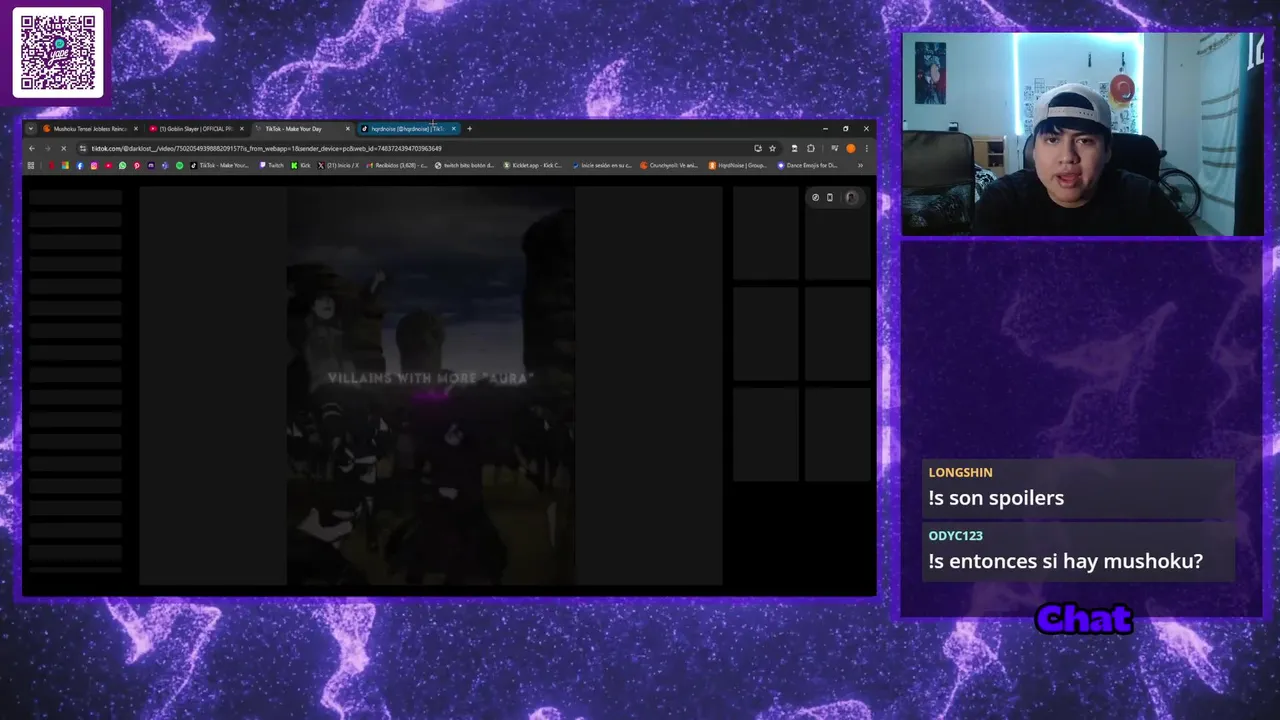Open the TikTok compass icon in page header

(815, 198)
